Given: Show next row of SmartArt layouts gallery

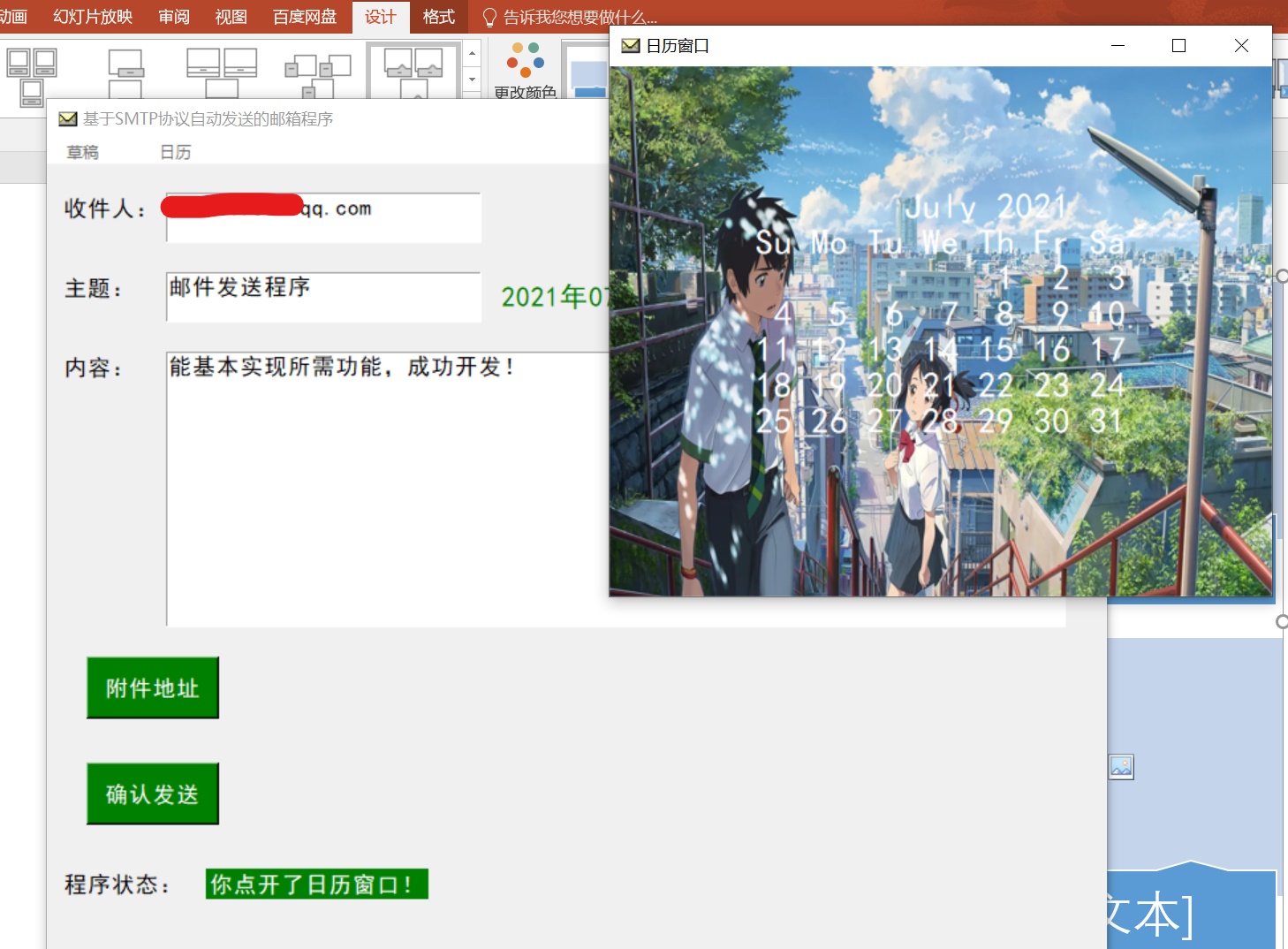Looking at the screenshot, I should 472,80.
